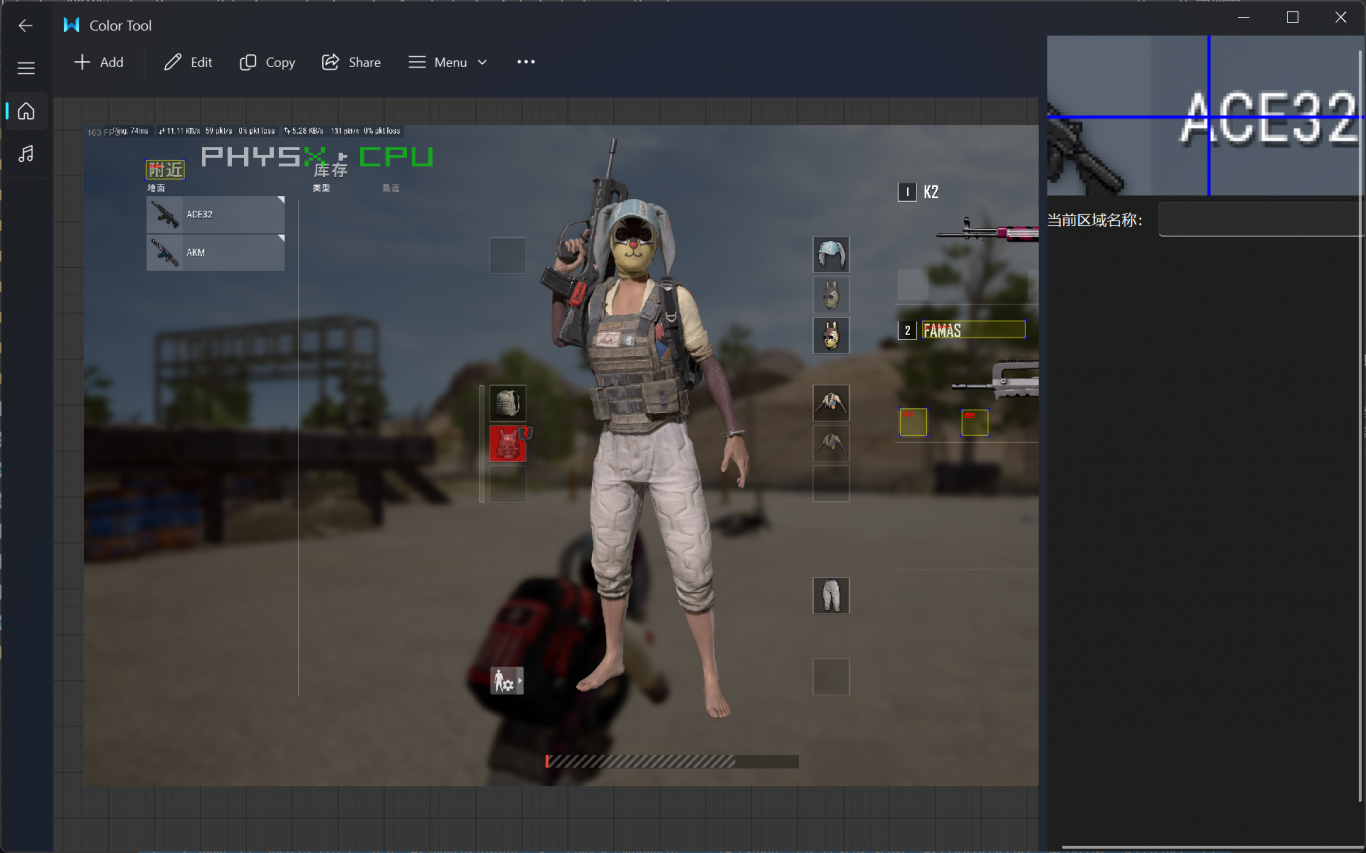The image size is (1366, 853).
Task: Click the character settings gear icon
Action: point(507,681)
